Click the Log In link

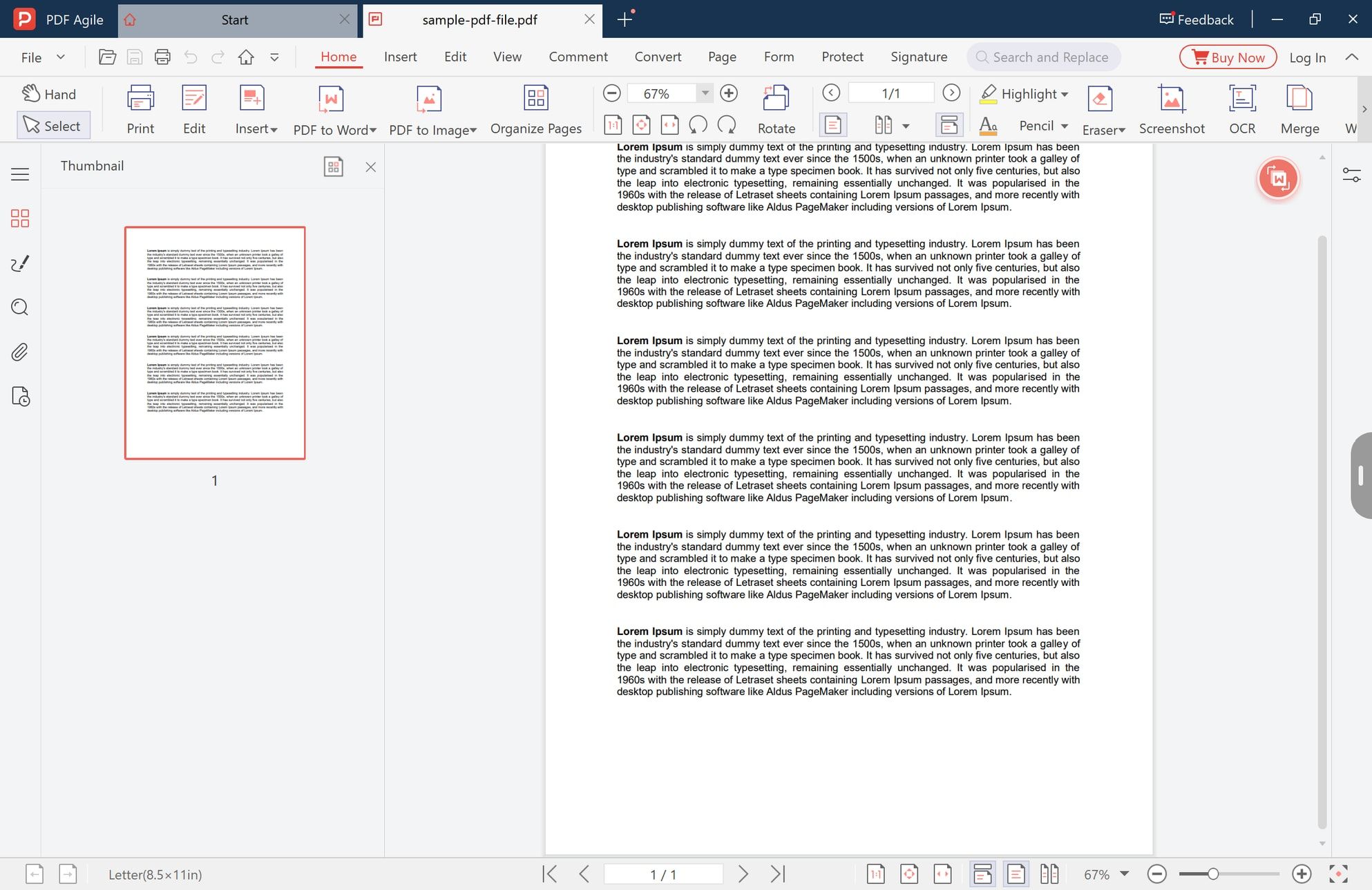tap(1307, 57)
